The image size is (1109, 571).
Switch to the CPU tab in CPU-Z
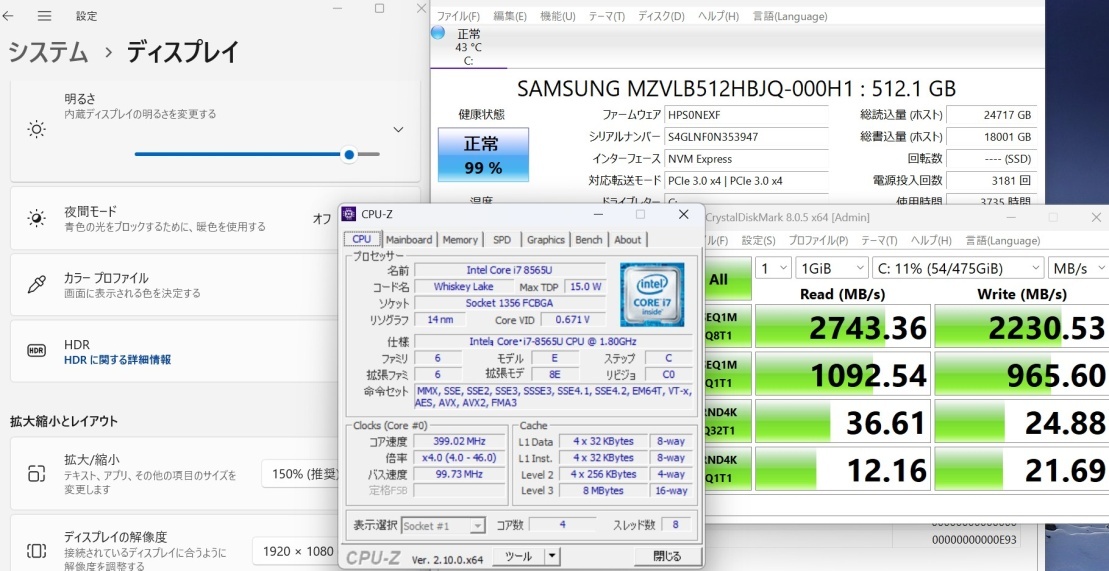(362, 239)
